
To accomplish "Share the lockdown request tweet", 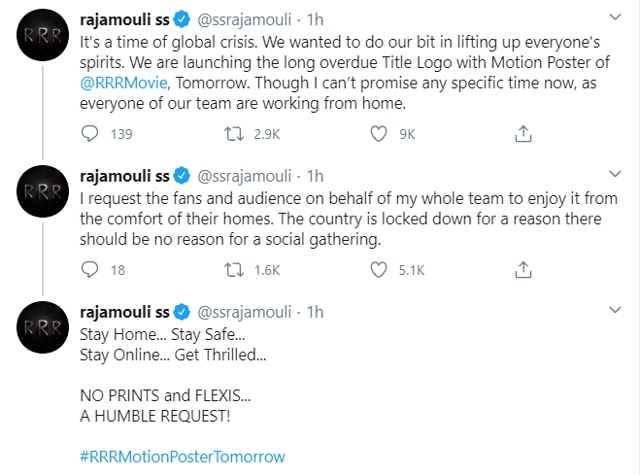I will click(x=522, y=269).
